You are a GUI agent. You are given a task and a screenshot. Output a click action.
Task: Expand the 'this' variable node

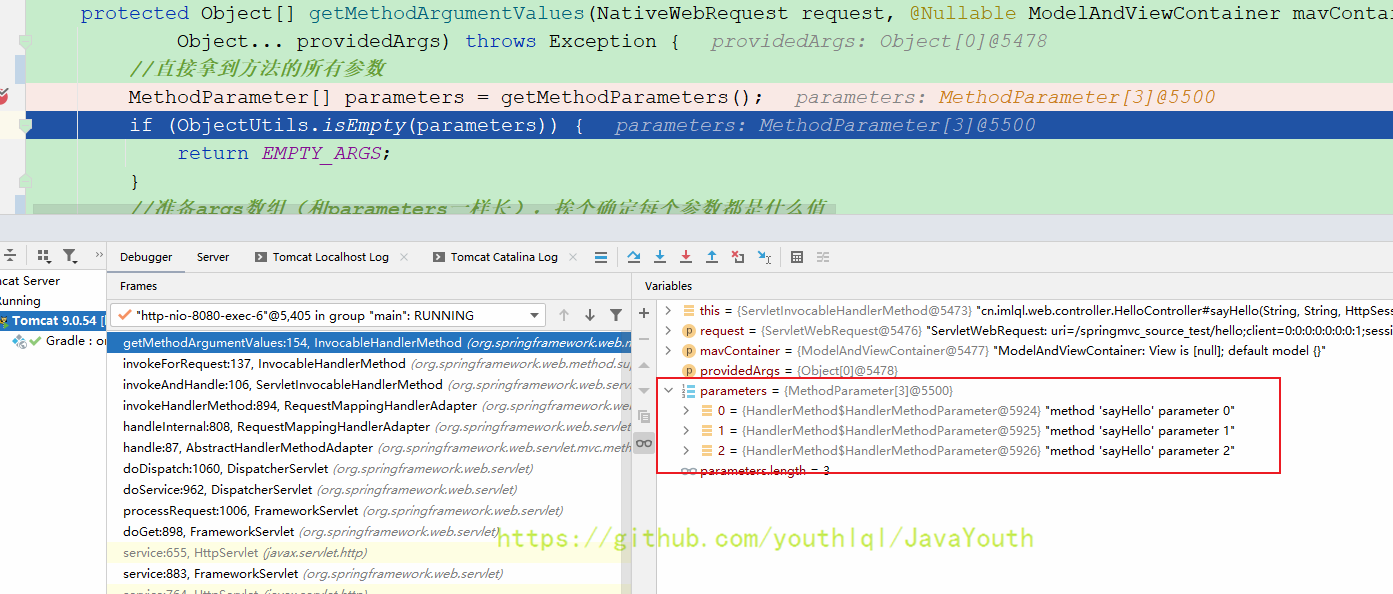click(x=669, y=311)
